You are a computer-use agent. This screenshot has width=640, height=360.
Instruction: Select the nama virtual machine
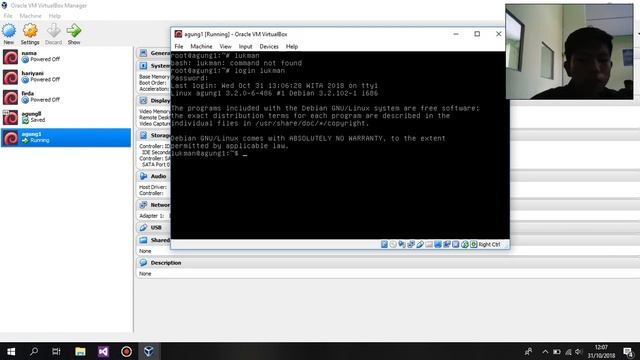pyautogui.click(x=66, y=57)
